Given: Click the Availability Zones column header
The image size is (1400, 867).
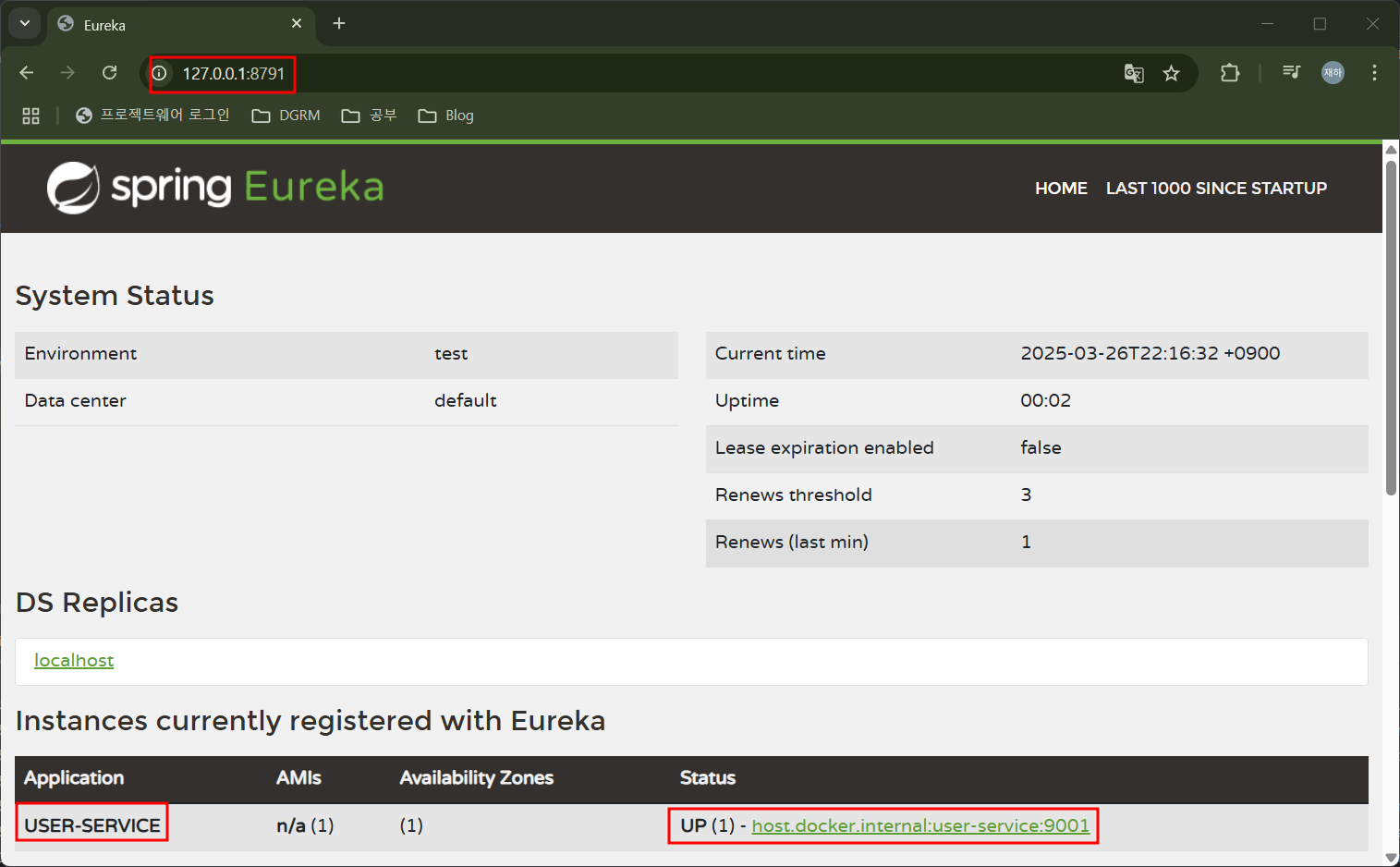Looking at the screenshot, I should [477, 778].
